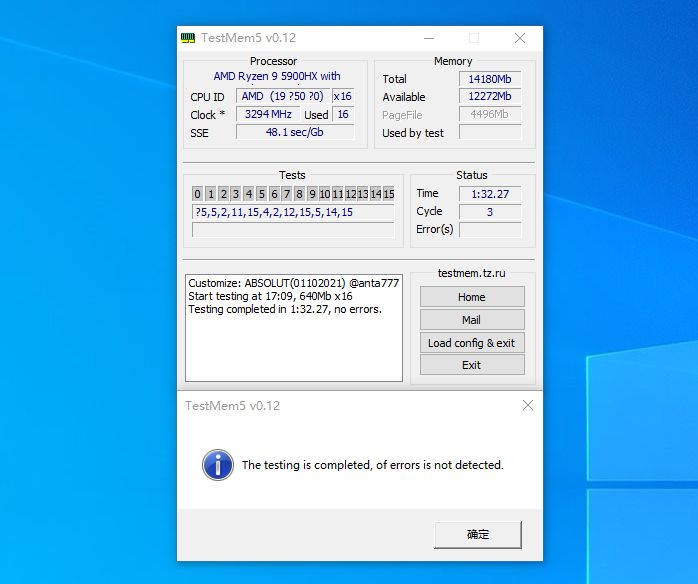
Task: Select test number 2 box
Action: (223, 194)
